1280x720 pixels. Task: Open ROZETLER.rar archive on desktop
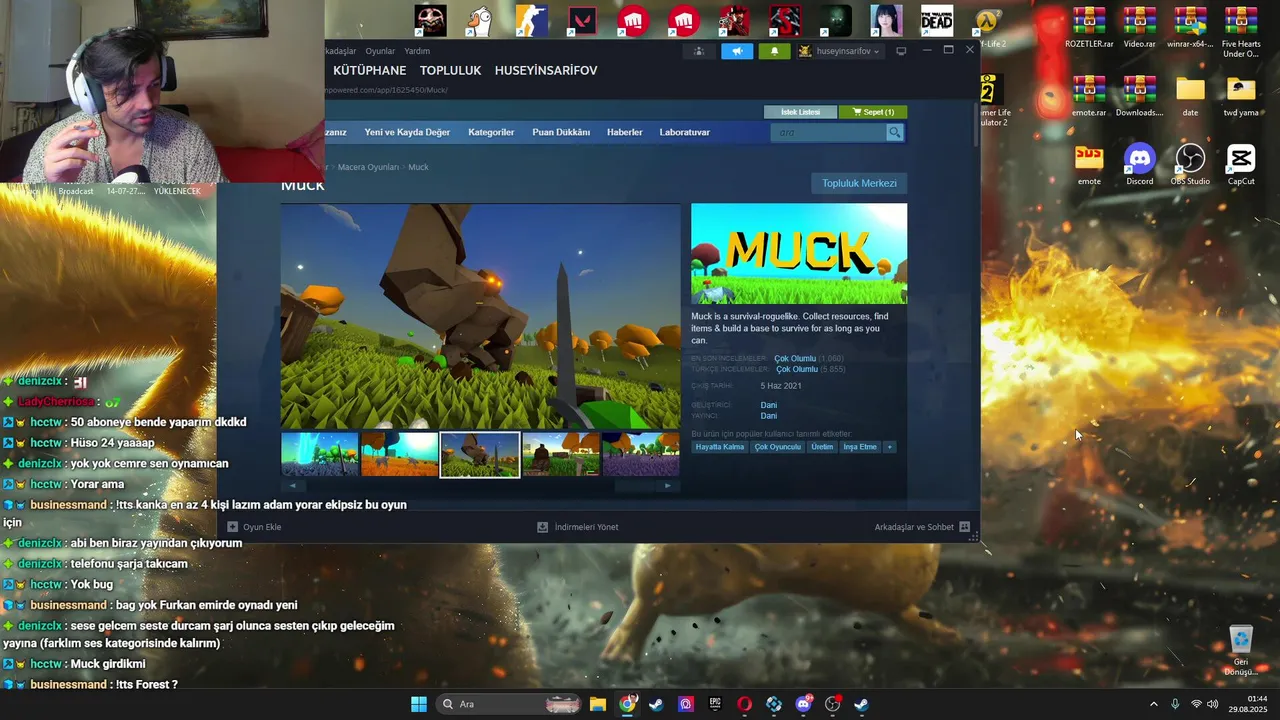pos(1089,27)
